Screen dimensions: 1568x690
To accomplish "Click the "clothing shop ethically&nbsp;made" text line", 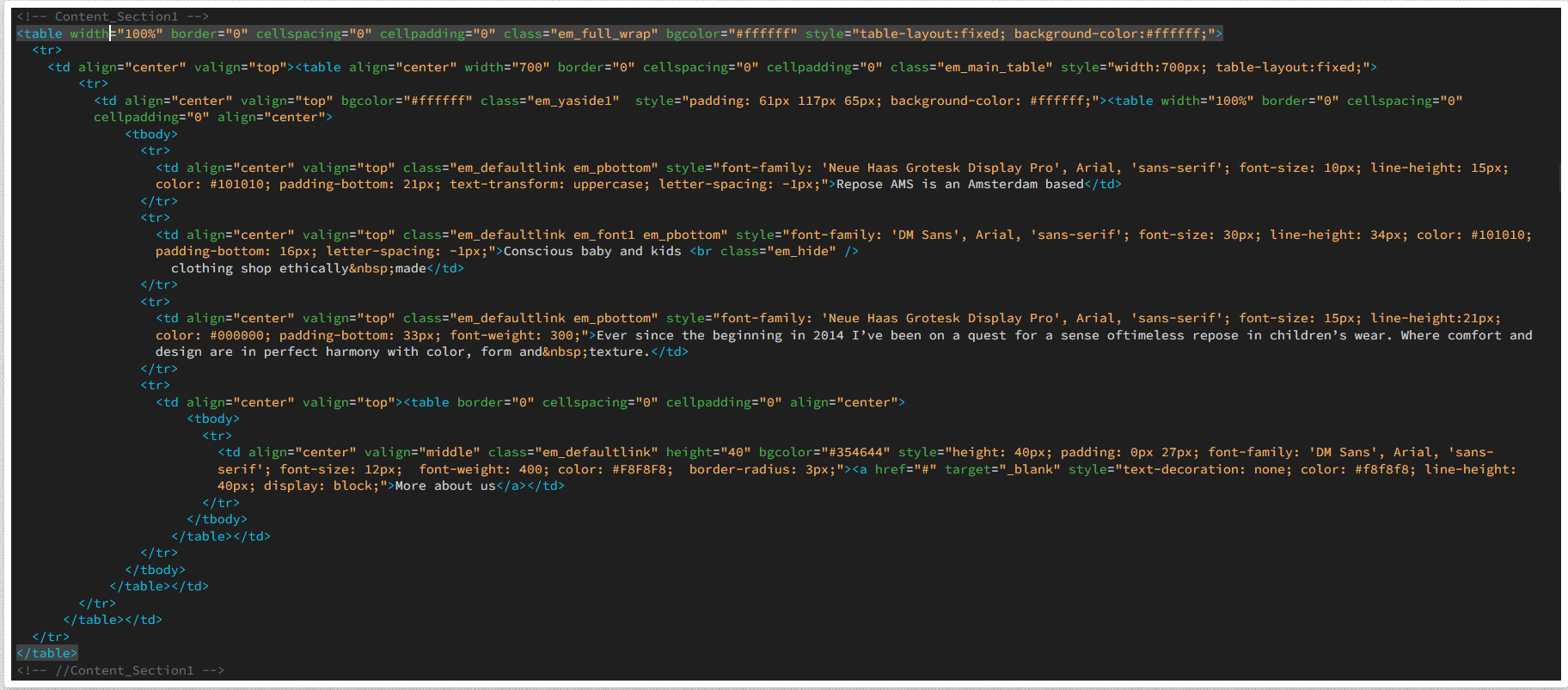I will (298, 268).
